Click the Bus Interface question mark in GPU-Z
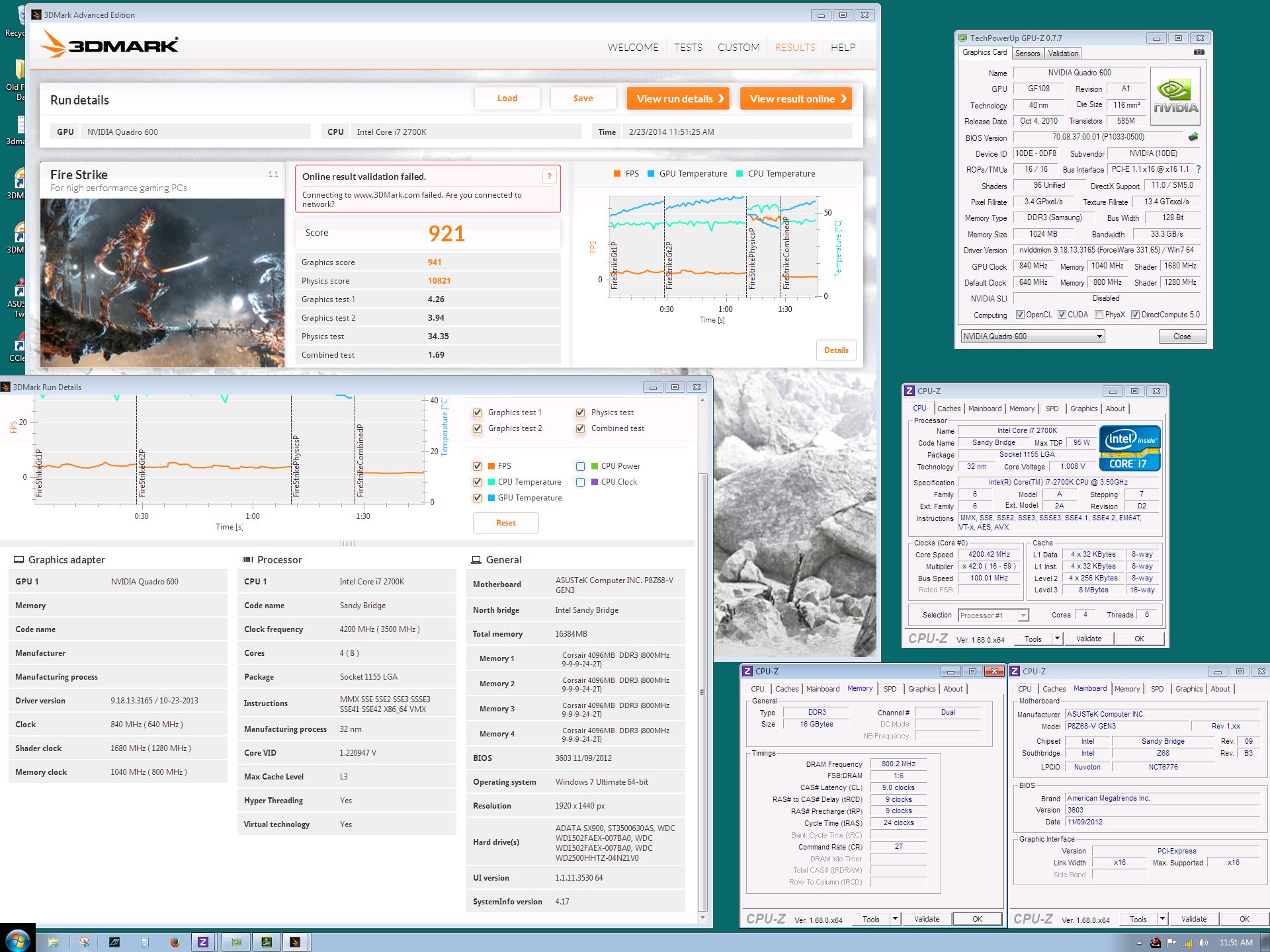 [1199, 169]
